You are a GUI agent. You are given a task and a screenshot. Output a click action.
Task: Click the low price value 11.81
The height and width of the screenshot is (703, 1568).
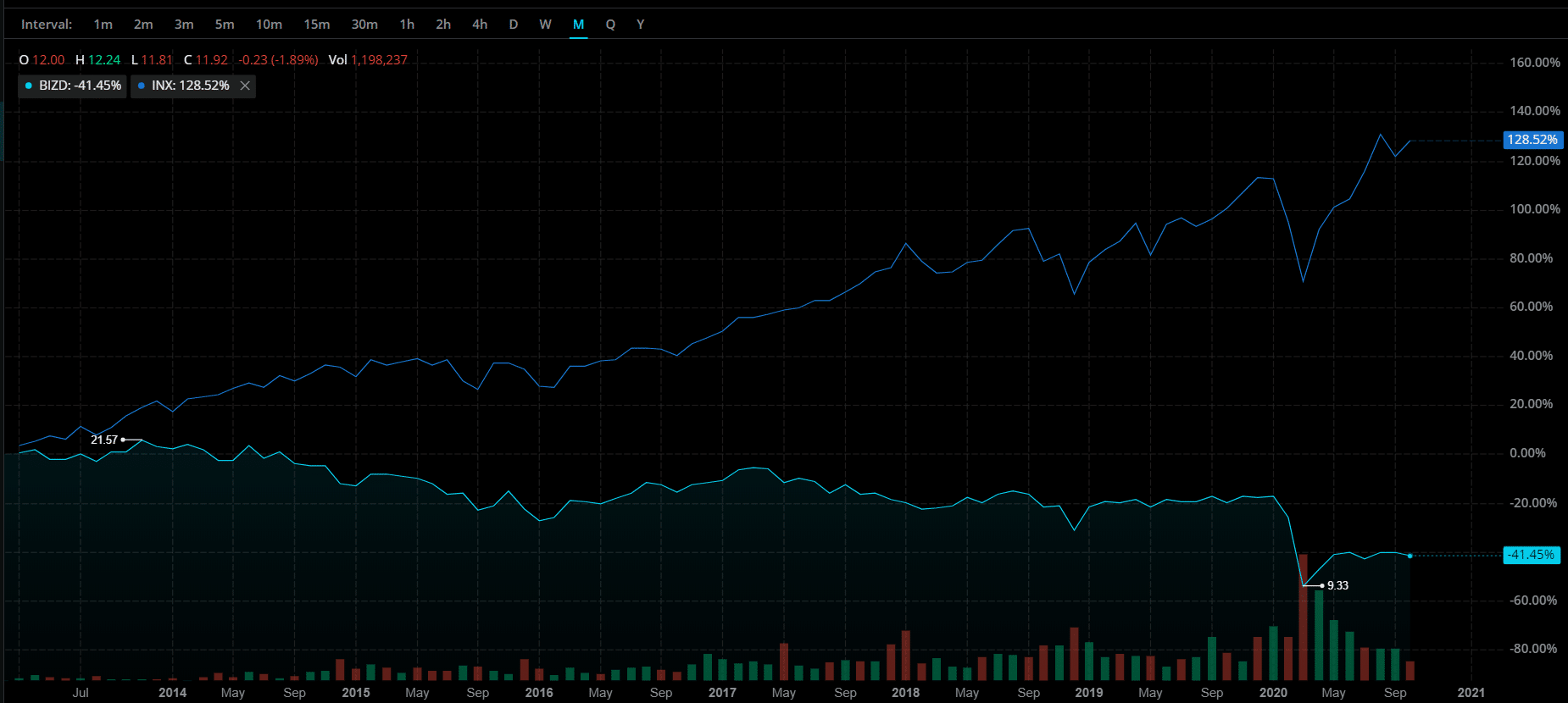(x=157, y=60)
